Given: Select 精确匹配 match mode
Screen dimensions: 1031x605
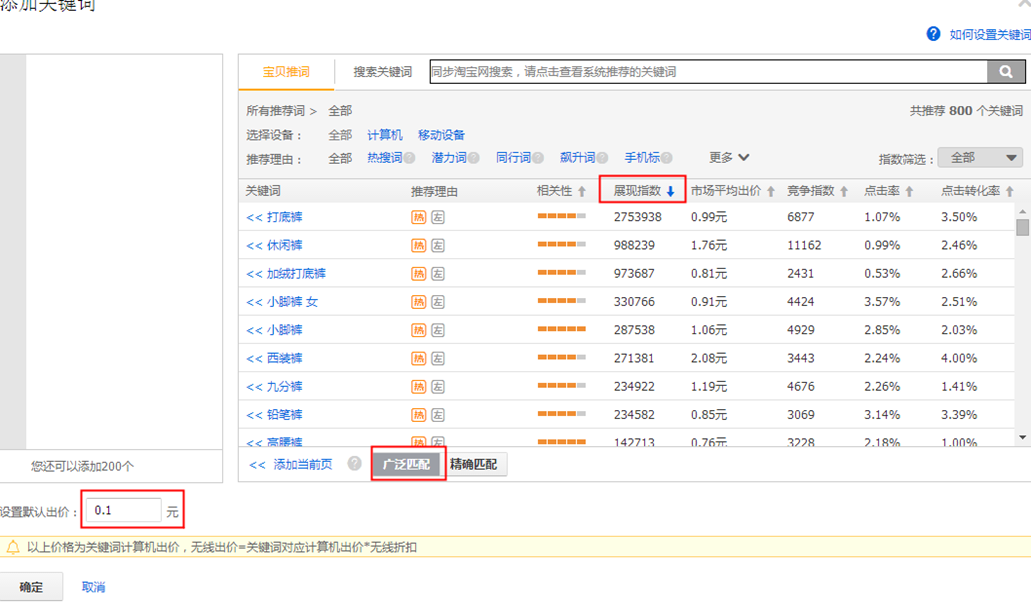Looking at the screenshot, I should (x=473, y=464).
